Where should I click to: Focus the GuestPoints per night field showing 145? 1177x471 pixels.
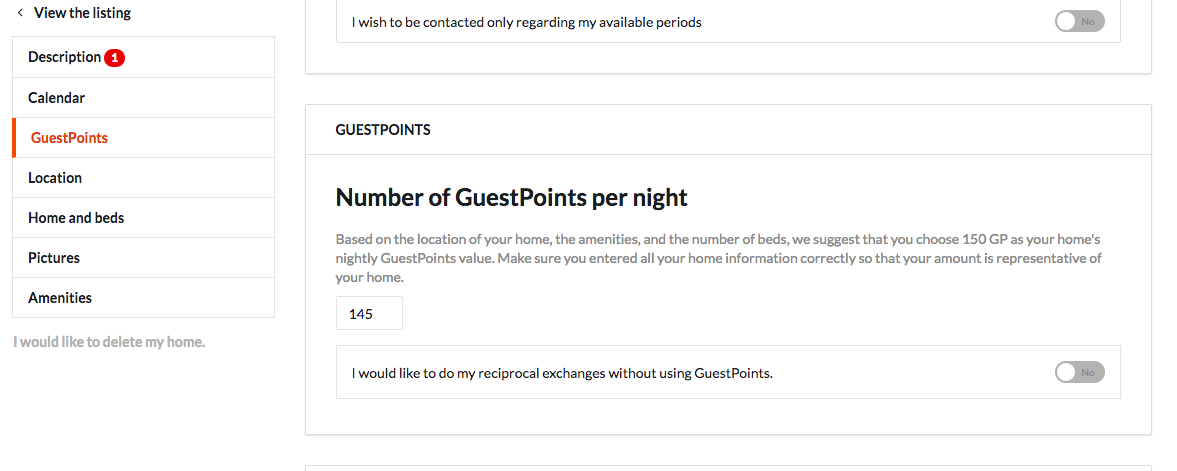click(x=369, y=313)
